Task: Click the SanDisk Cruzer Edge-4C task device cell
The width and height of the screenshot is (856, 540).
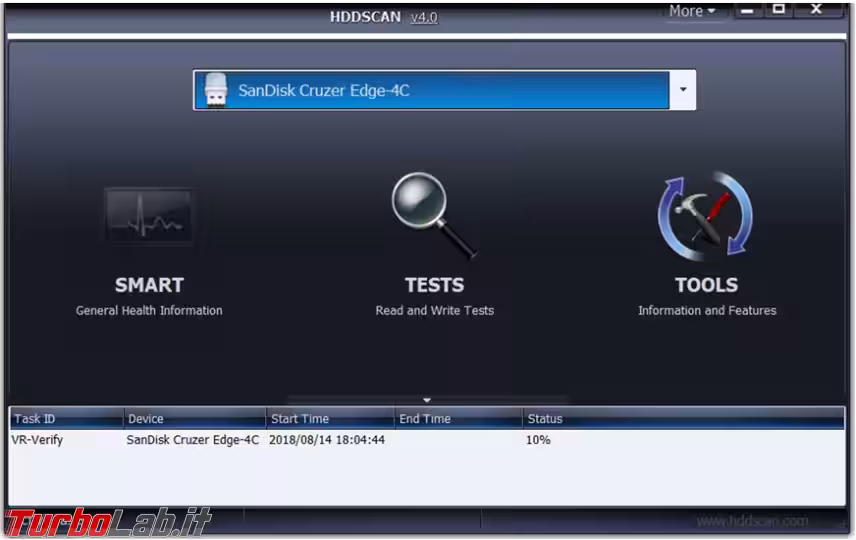Action: coord(193,440)
